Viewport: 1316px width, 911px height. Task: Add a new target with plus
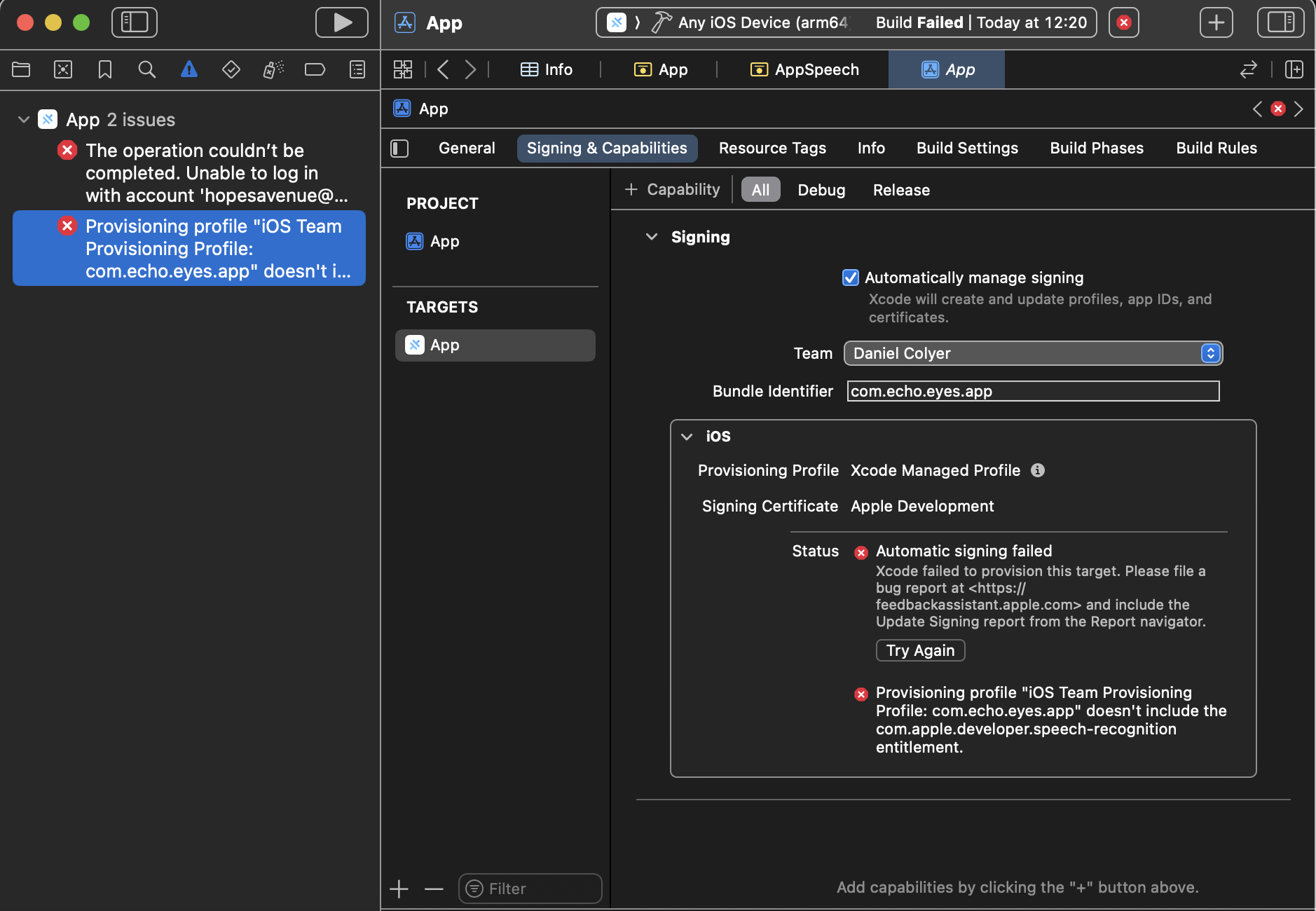point(399,889)
